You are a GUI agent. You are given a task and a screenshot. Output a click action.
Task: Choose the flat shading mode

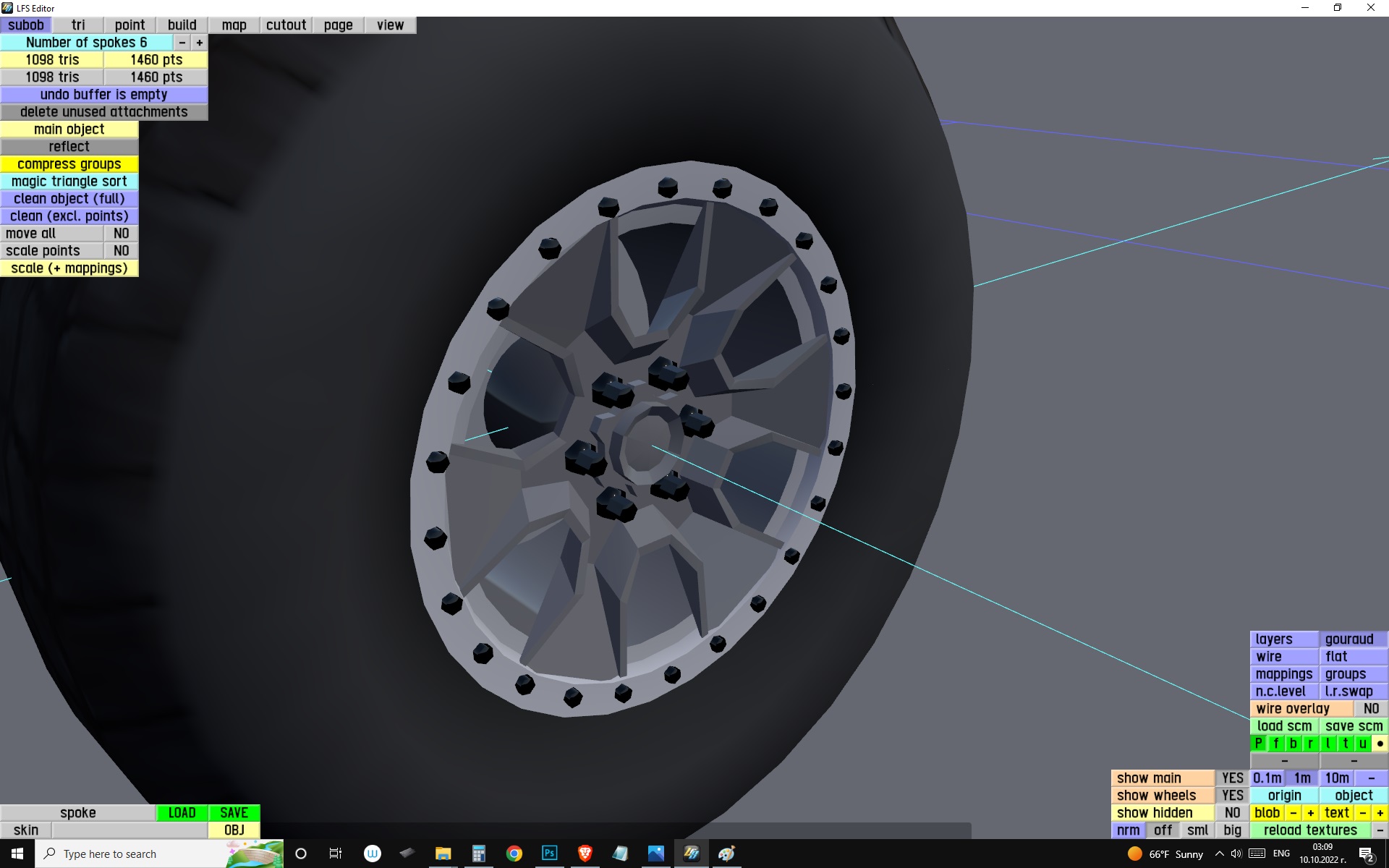1352,657
